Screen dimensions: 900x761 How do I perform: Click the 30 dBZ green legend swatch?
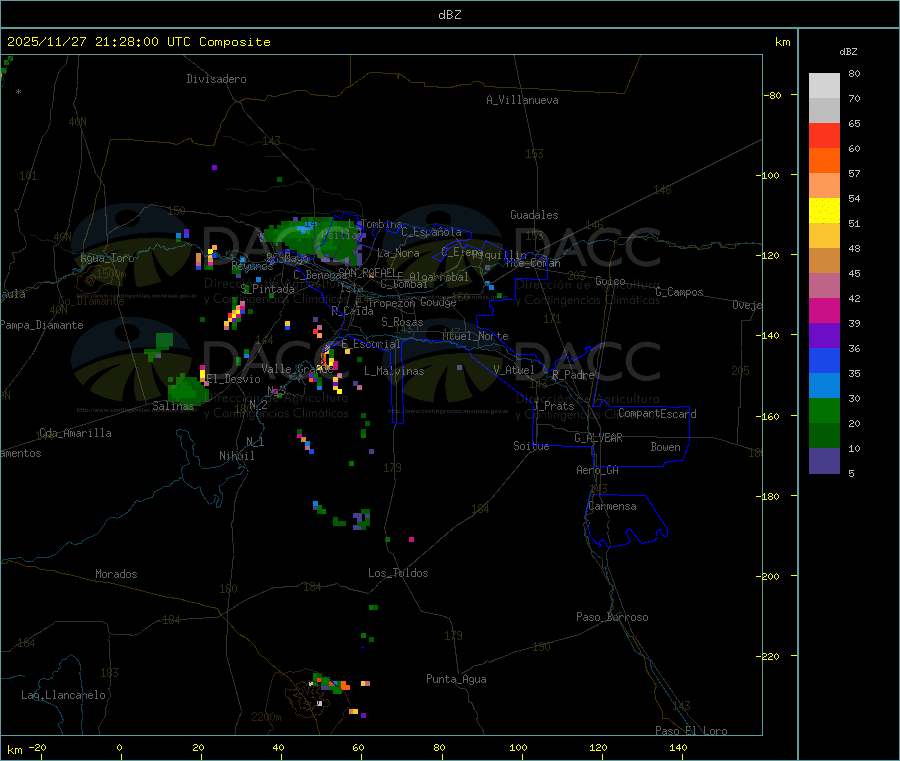pyautogui.click(x=824, y=410)
